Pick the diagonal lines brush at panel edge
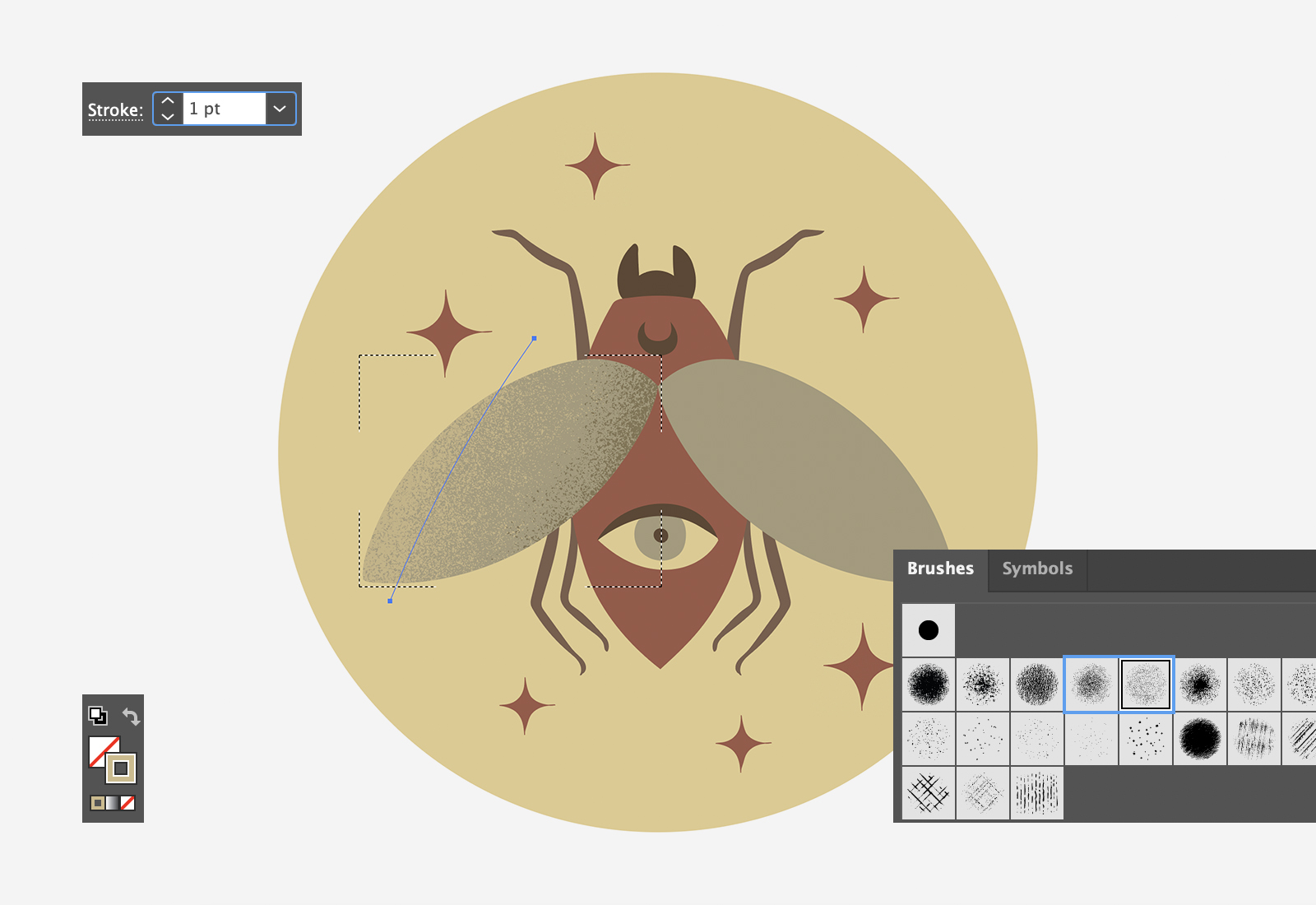The image size is (1316, 905). 1300,739
